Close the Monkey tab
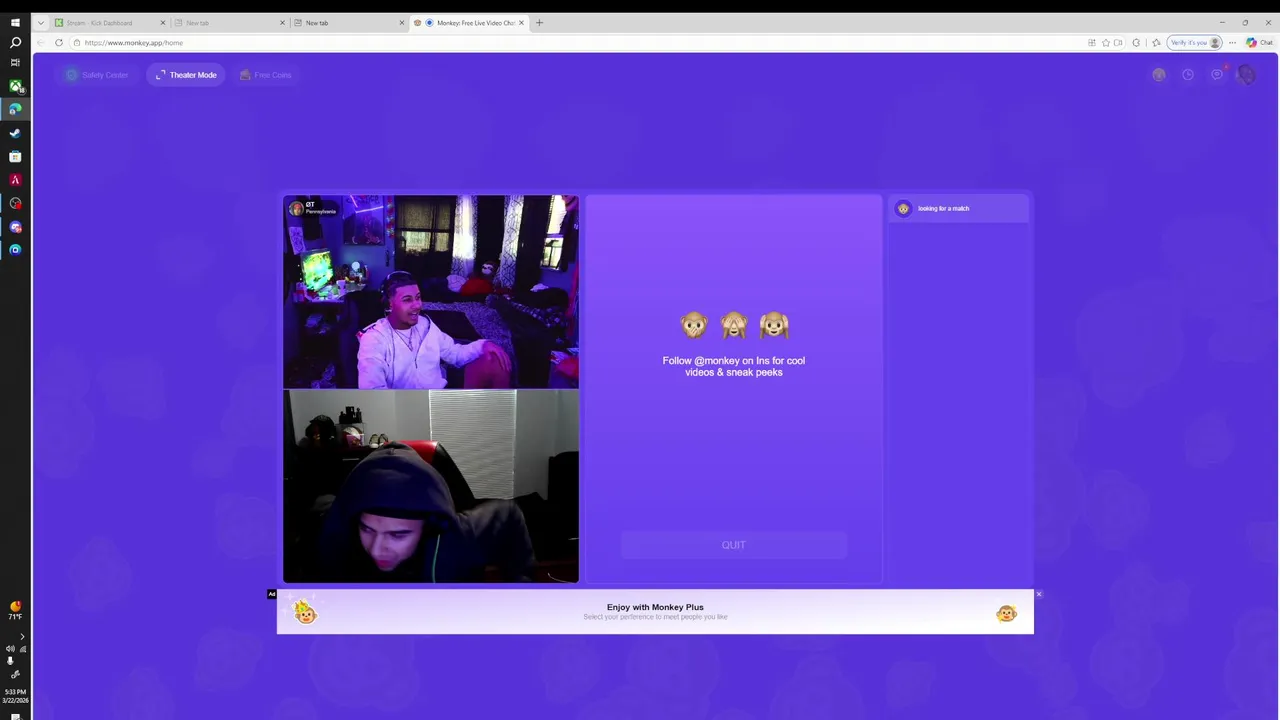This screenshot has width=1280, height=720. point(521,23)
